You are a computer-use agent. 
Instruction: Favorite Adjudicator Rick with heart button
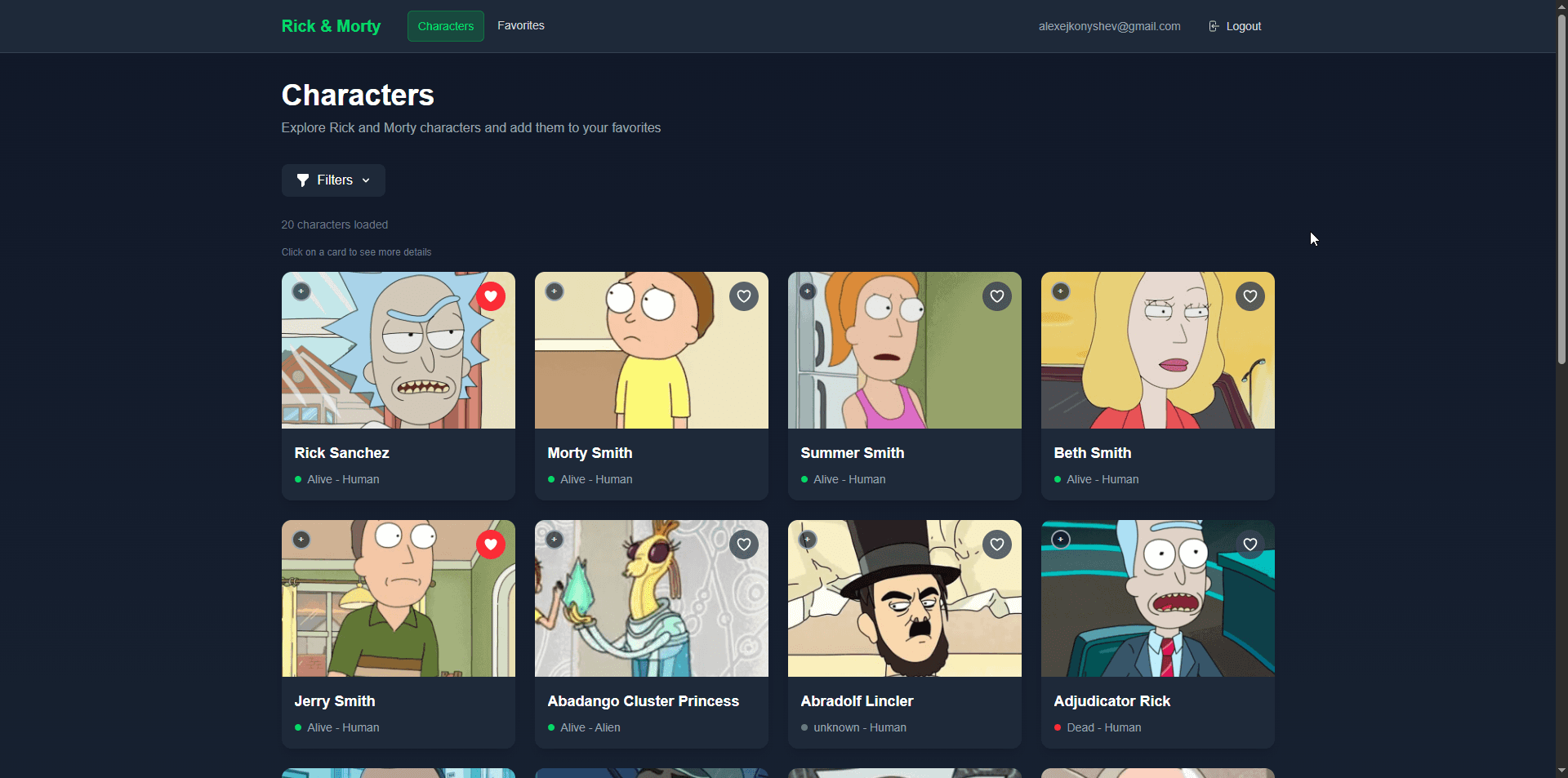click(1250, 545)
